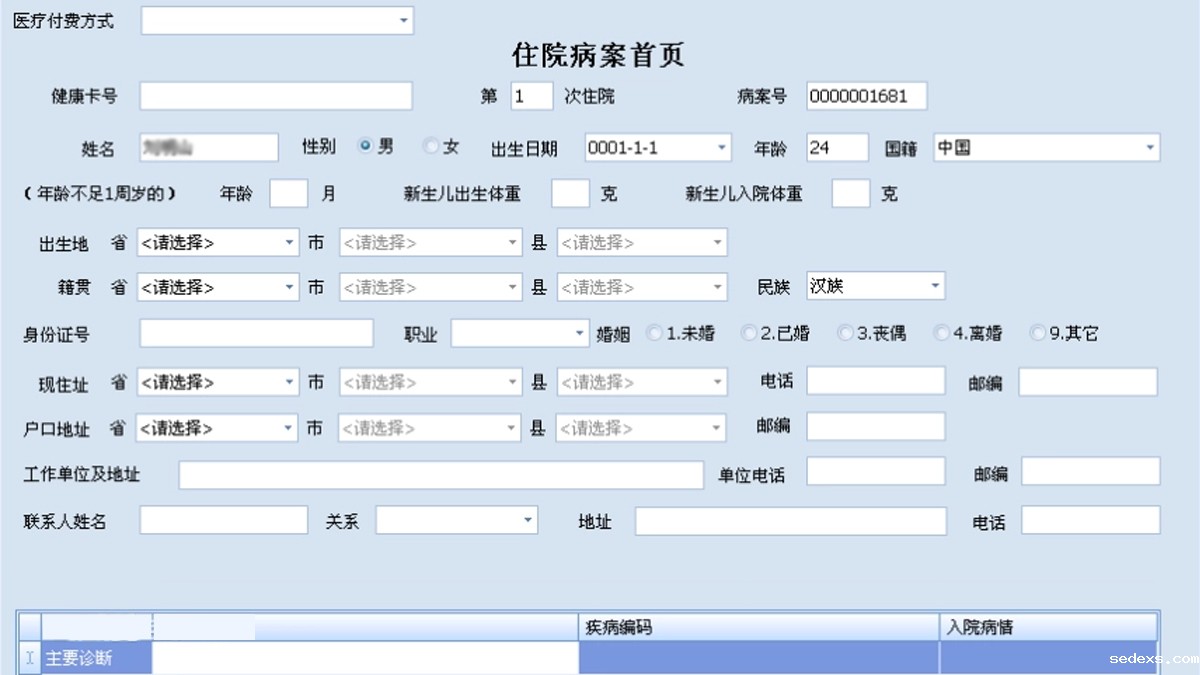The width and height of the screenshot is (1200, 675).
Task: Focus the 工作单位及地址 text box
Action: tap(440, 475)
